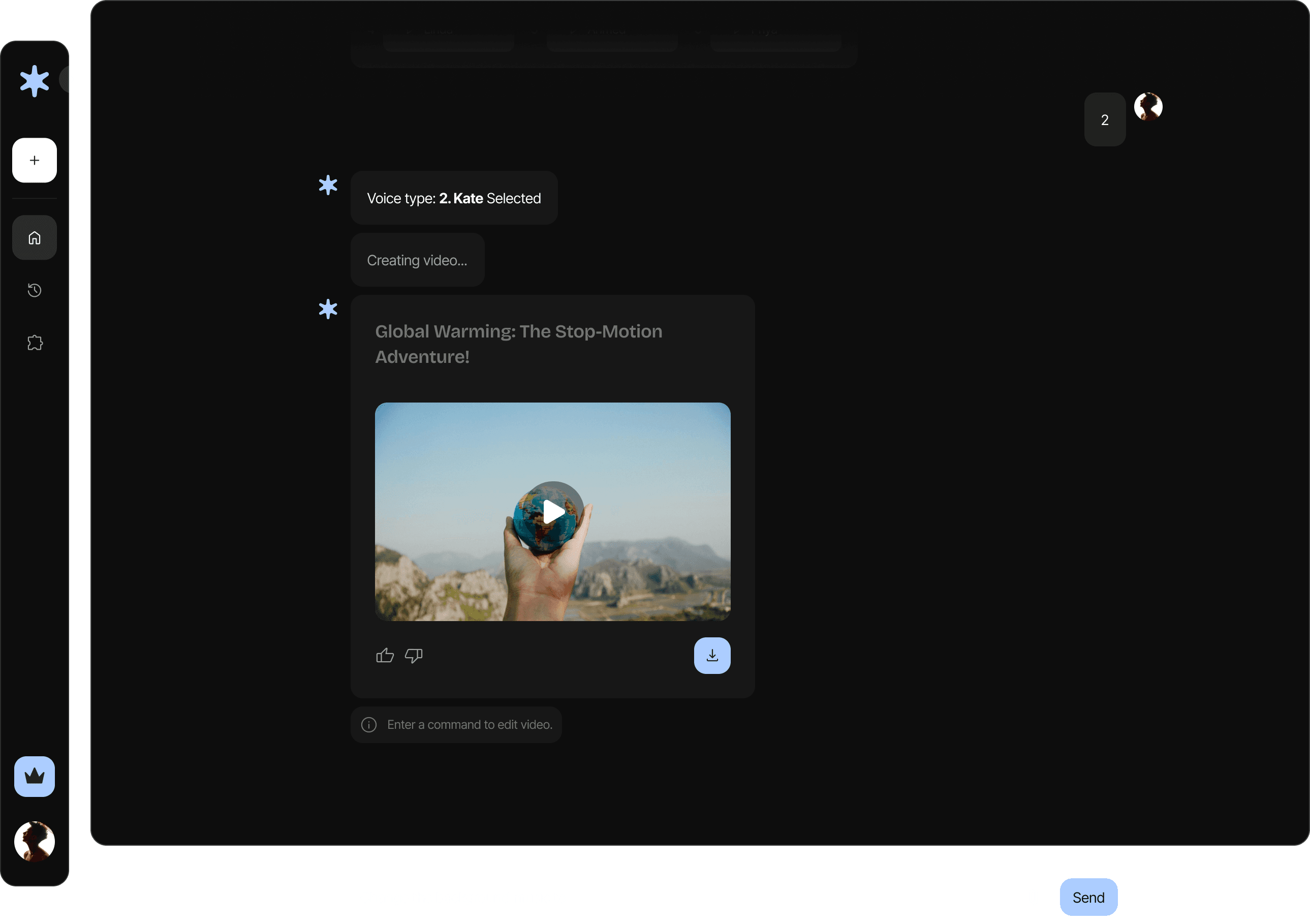Start a new project with the plus icon

click(x=34, y=160)
